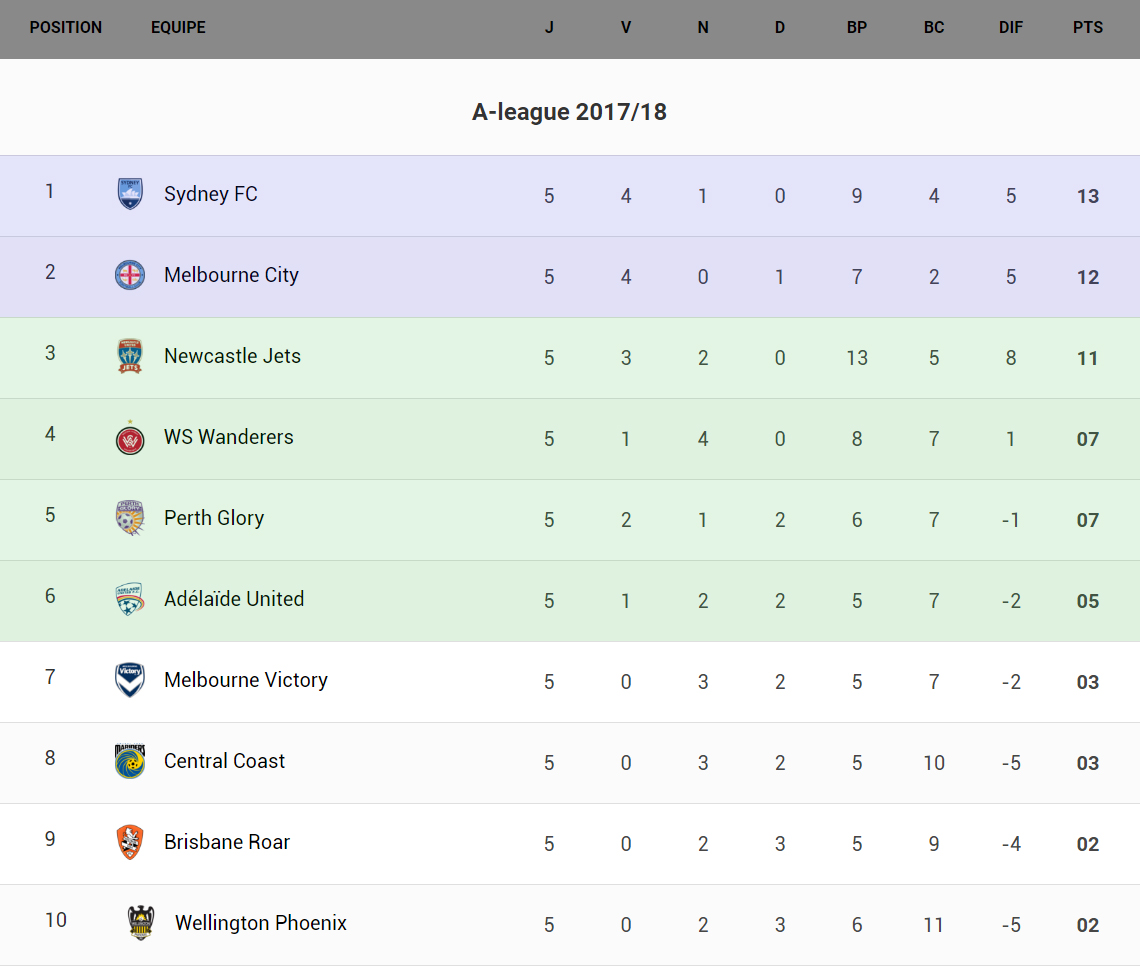
Task: Click the Melbourne City club logo
Action: click(130, 275)
